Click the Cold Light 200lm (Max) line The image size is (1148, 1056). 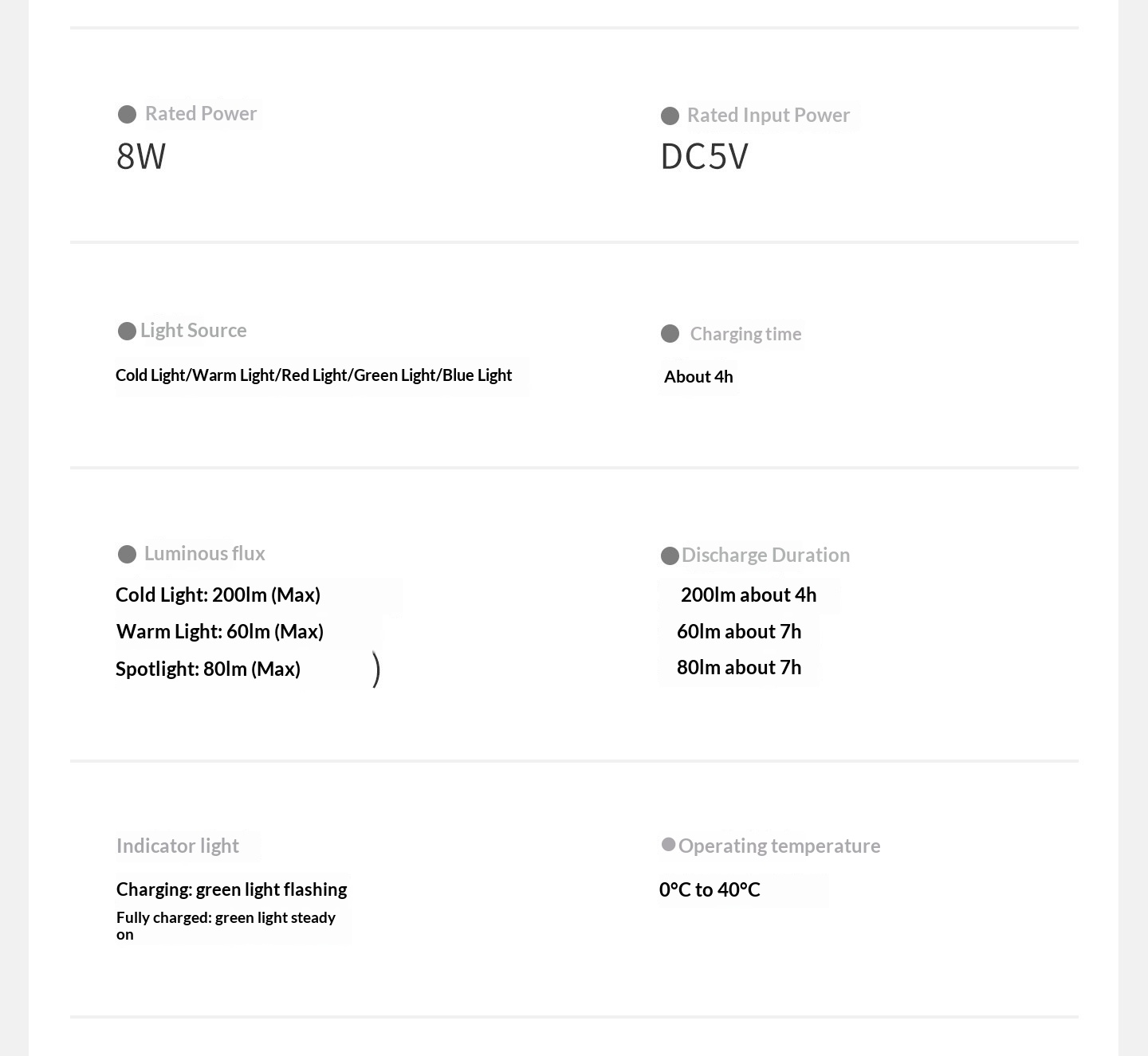pos(218,595)
